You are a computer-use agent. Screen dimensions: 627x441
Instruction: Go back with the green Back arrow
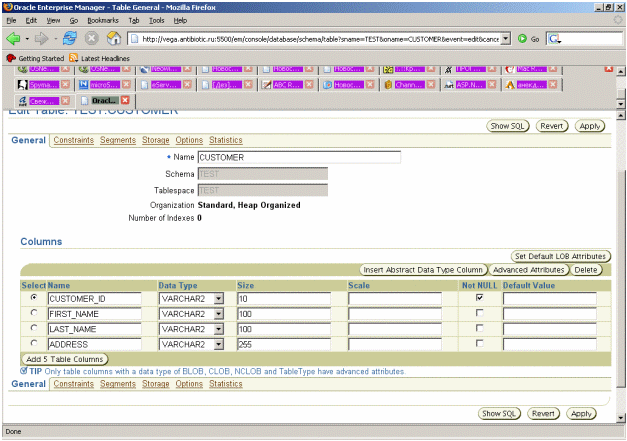pos(13,39)
